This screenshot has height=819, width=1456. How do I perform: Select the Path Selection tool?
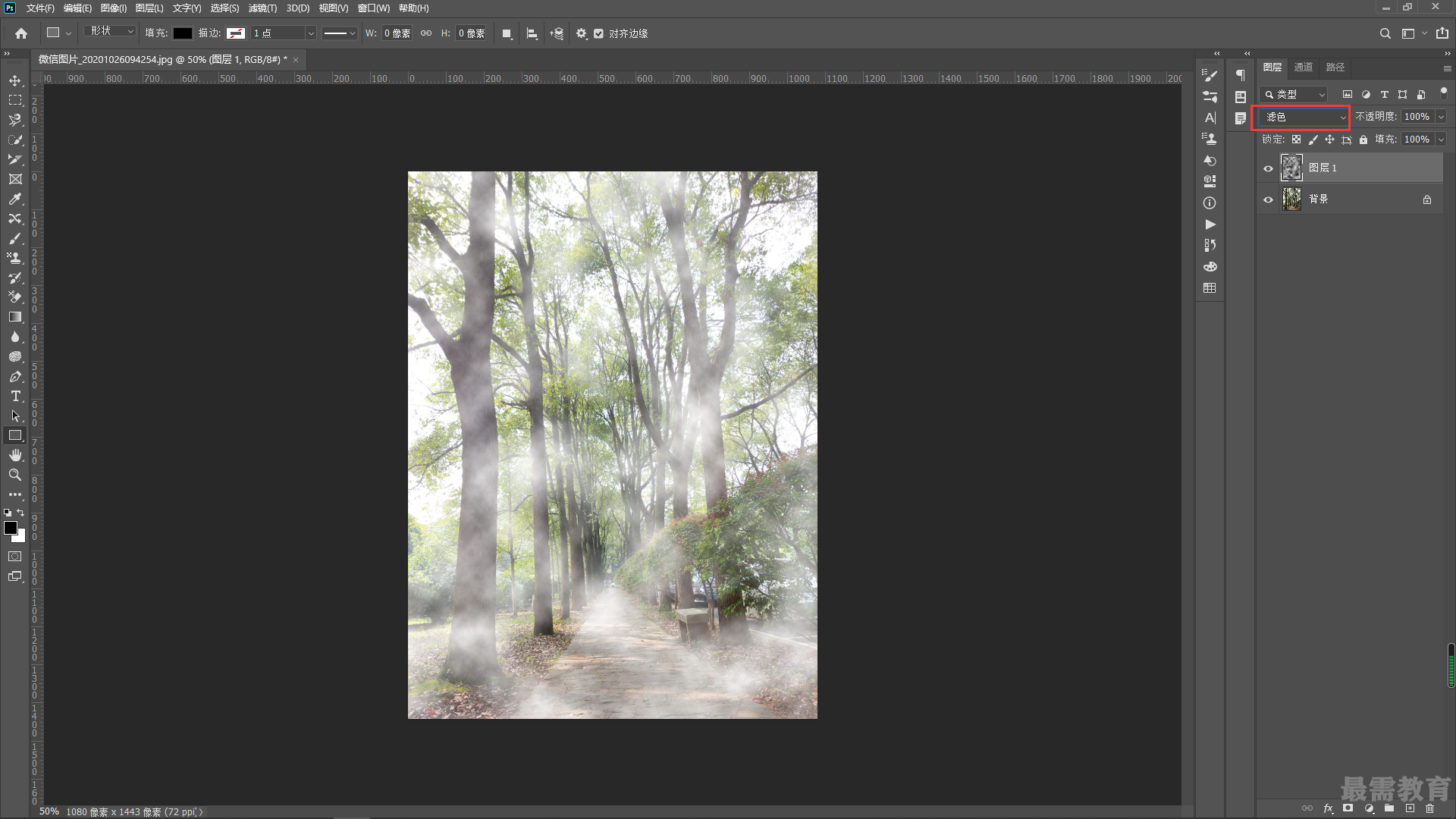point(15,416)
